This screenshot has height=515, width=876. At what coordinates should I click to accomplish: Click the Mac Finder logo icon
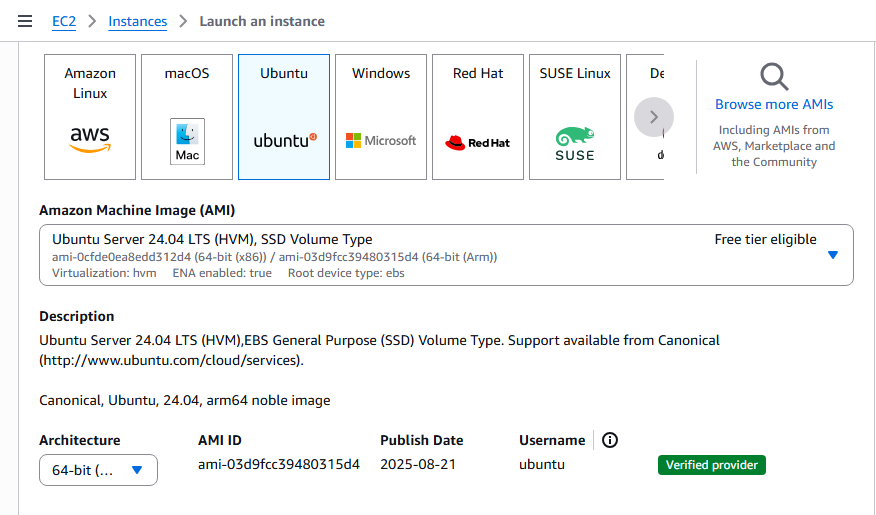point(187,141)
